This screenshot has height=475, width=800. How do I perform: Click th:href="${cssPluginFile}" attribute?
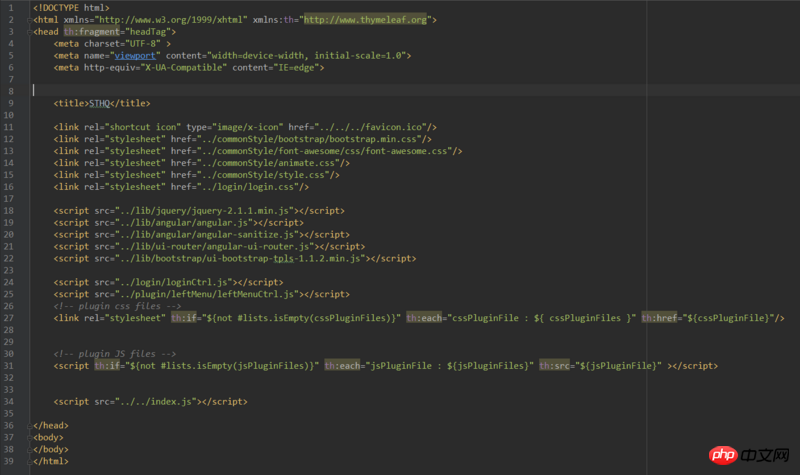(710, 318)
